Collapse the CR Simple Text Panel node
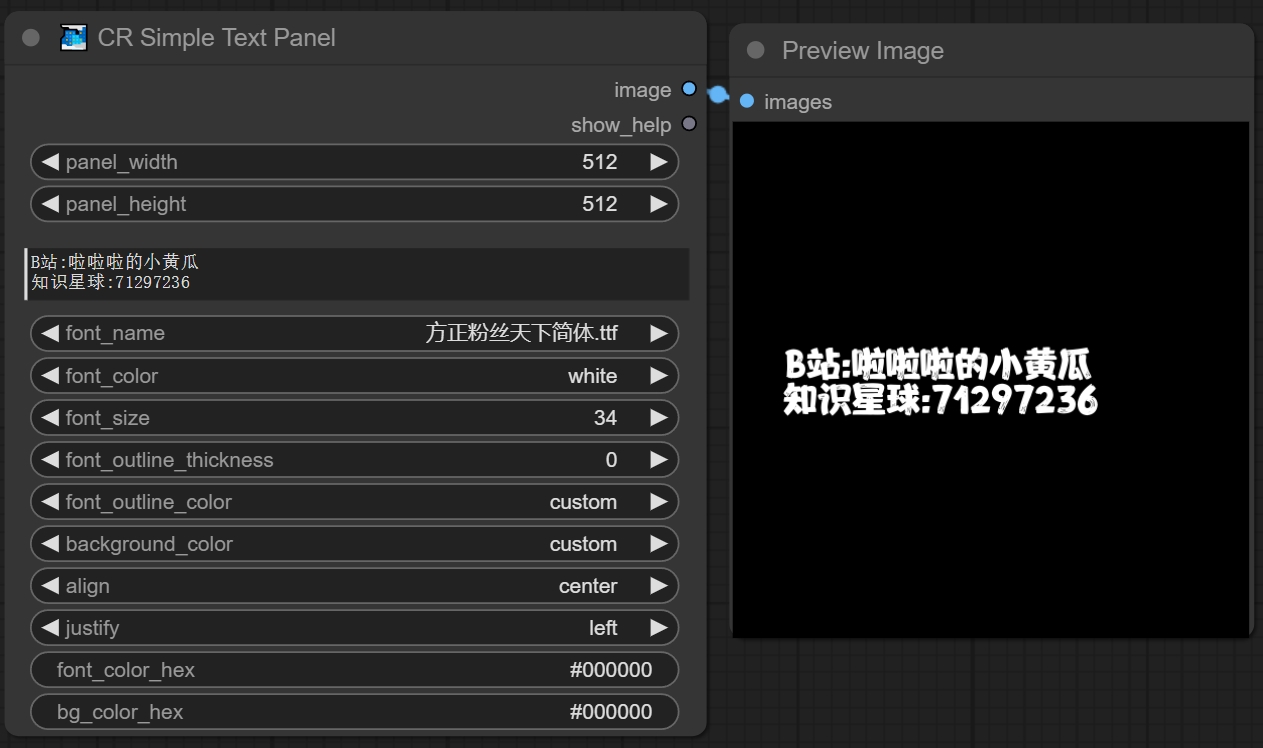 pyautogui.click(x=31, y=38)
